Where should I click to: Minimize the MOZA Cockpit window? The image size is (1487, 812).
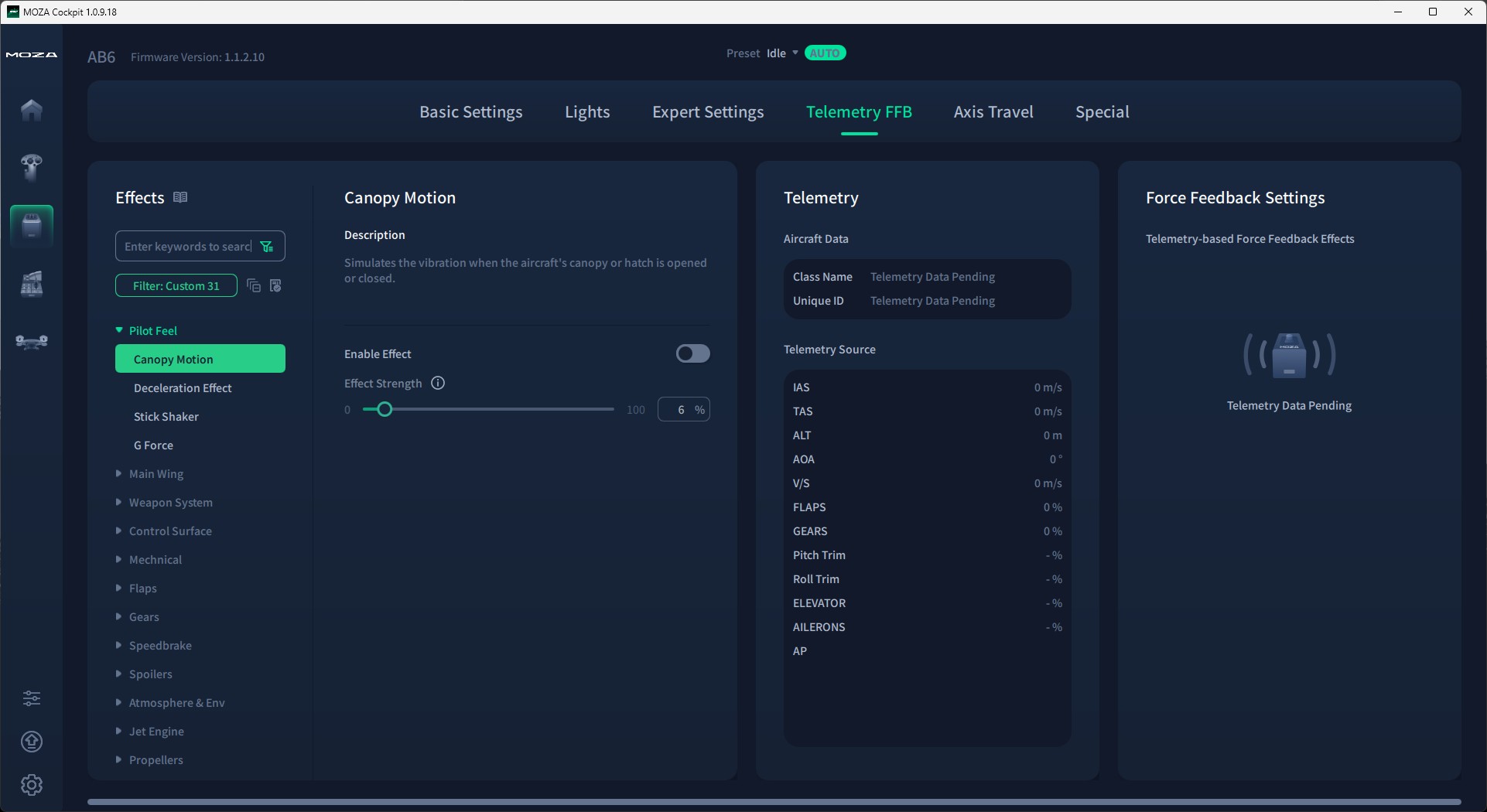[1398, 12]
